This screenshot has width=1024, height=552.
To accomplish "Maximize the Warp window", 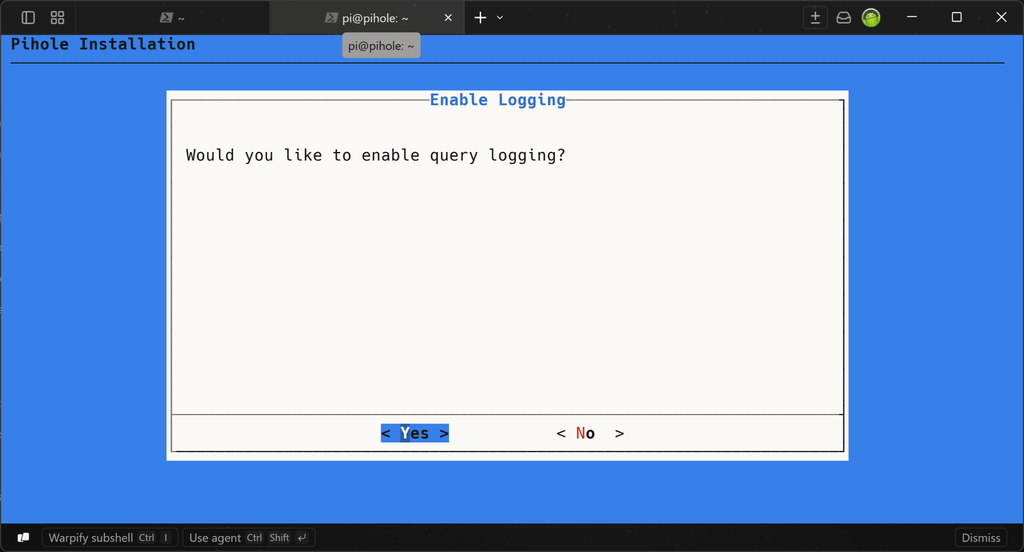I will coord(957,18).
